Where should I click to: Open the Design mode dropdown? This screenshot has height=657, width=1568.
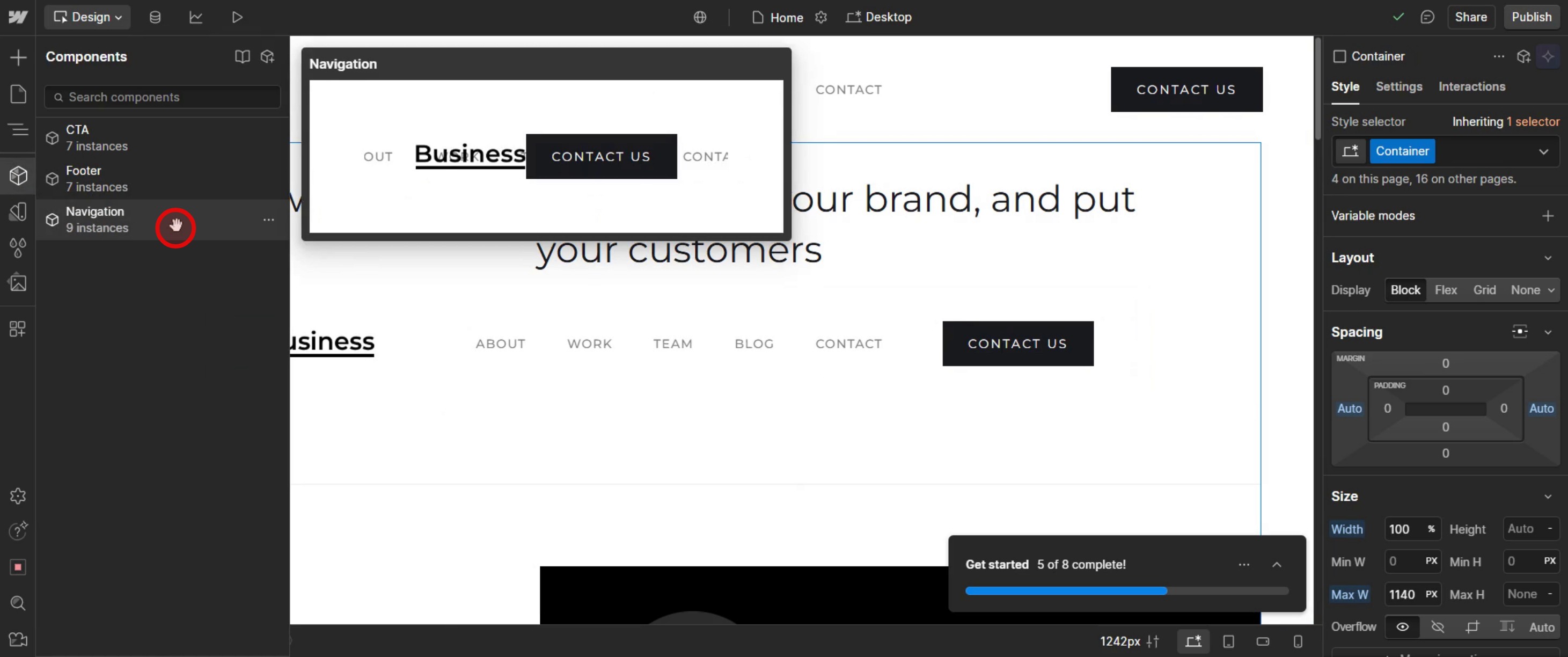click(87, 17)
